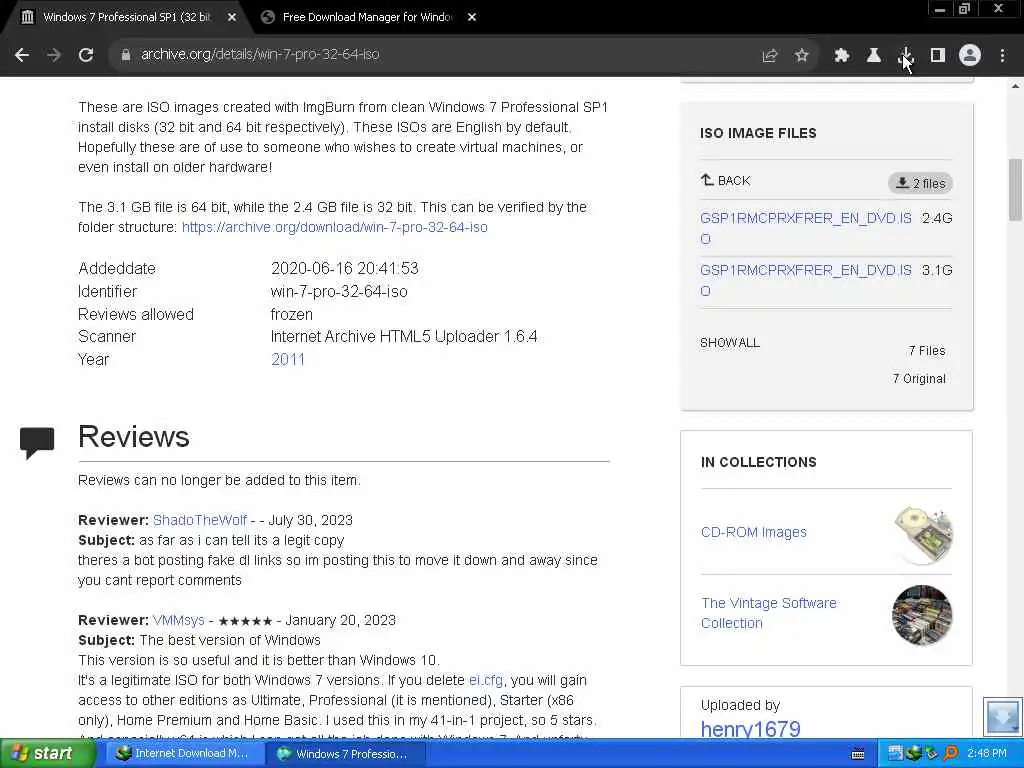Image resolution: width=1024 pixels, height=768 pixels.
Task: Click the Reviews speech bubble icon
Action: coord(37,443)
